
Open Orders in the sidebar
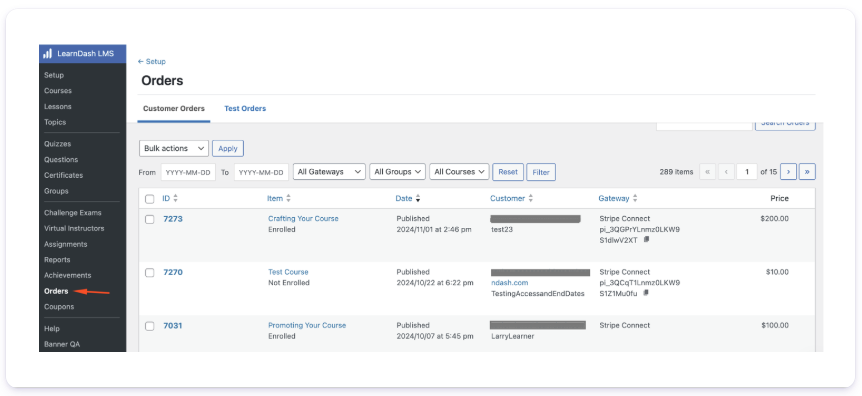pyautogui.click(x=56, y=291)
